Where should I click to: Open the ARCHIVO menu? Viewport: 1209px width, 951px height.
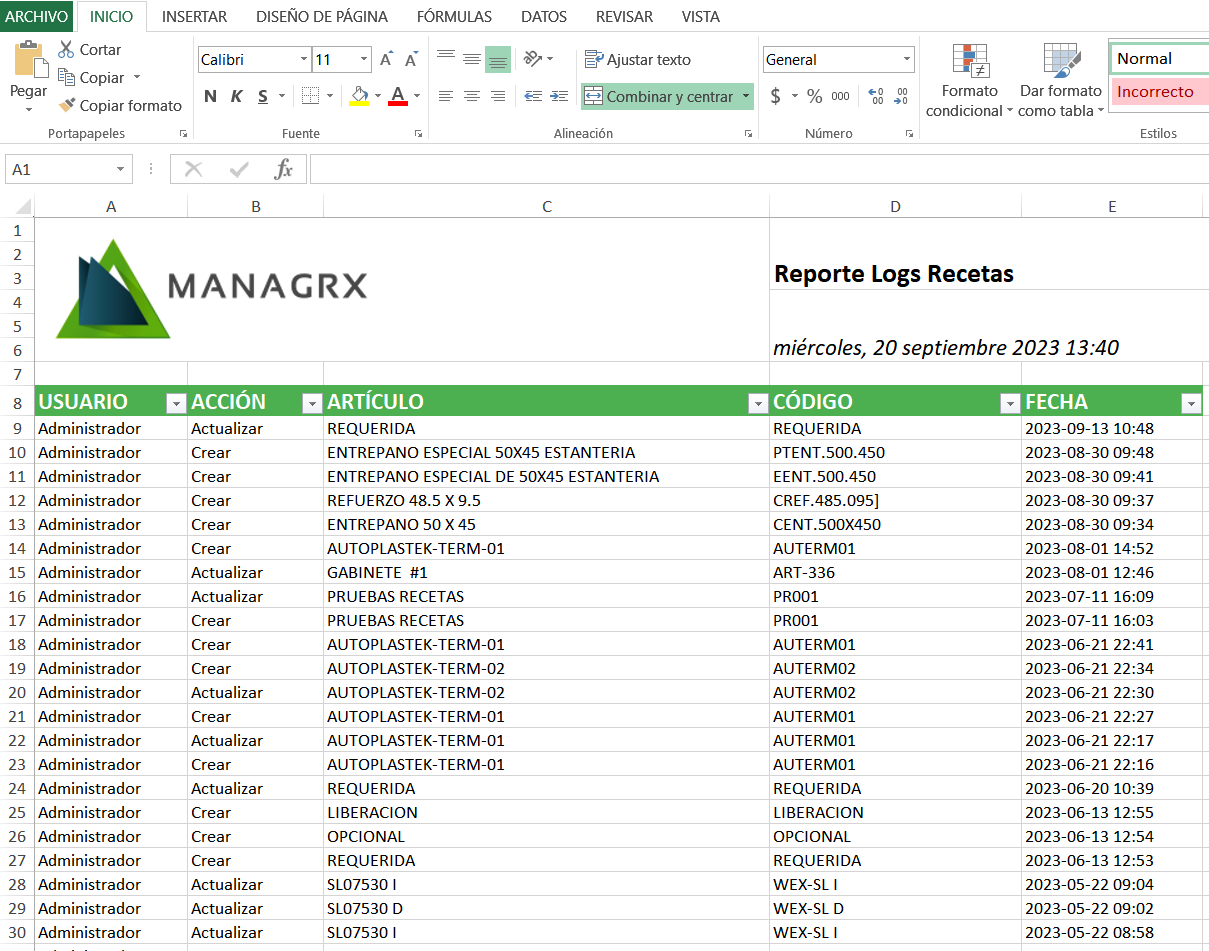37,16
